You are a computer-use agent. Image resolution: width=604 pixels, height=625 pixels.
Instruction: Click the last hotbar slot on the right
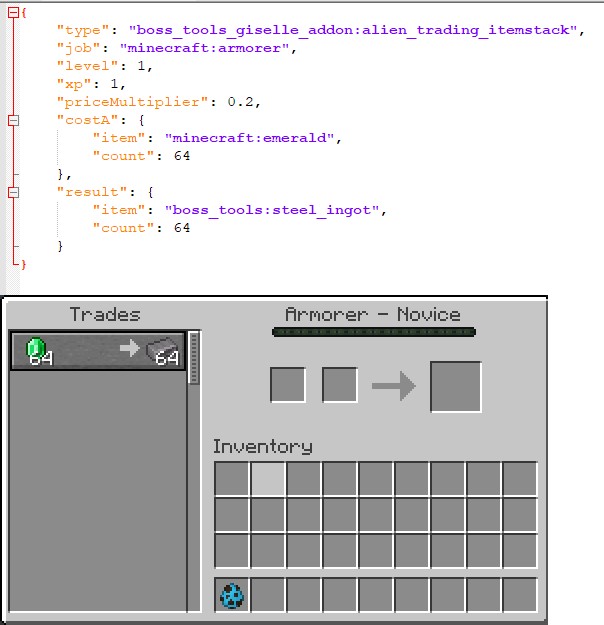520,596
